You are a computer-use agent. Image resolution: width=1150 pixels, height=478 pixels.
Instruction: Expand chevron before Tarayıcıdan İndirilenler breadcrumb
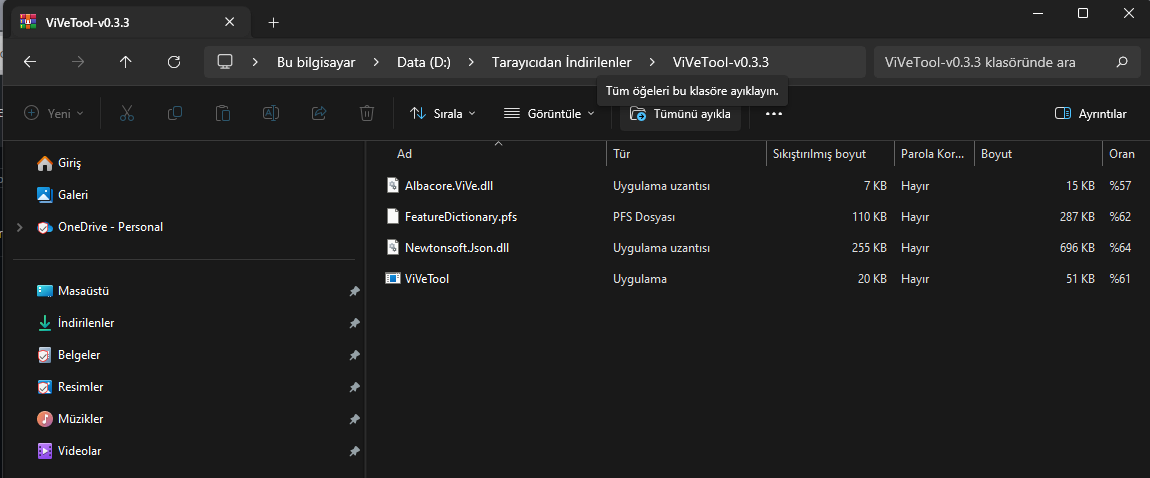471,62
